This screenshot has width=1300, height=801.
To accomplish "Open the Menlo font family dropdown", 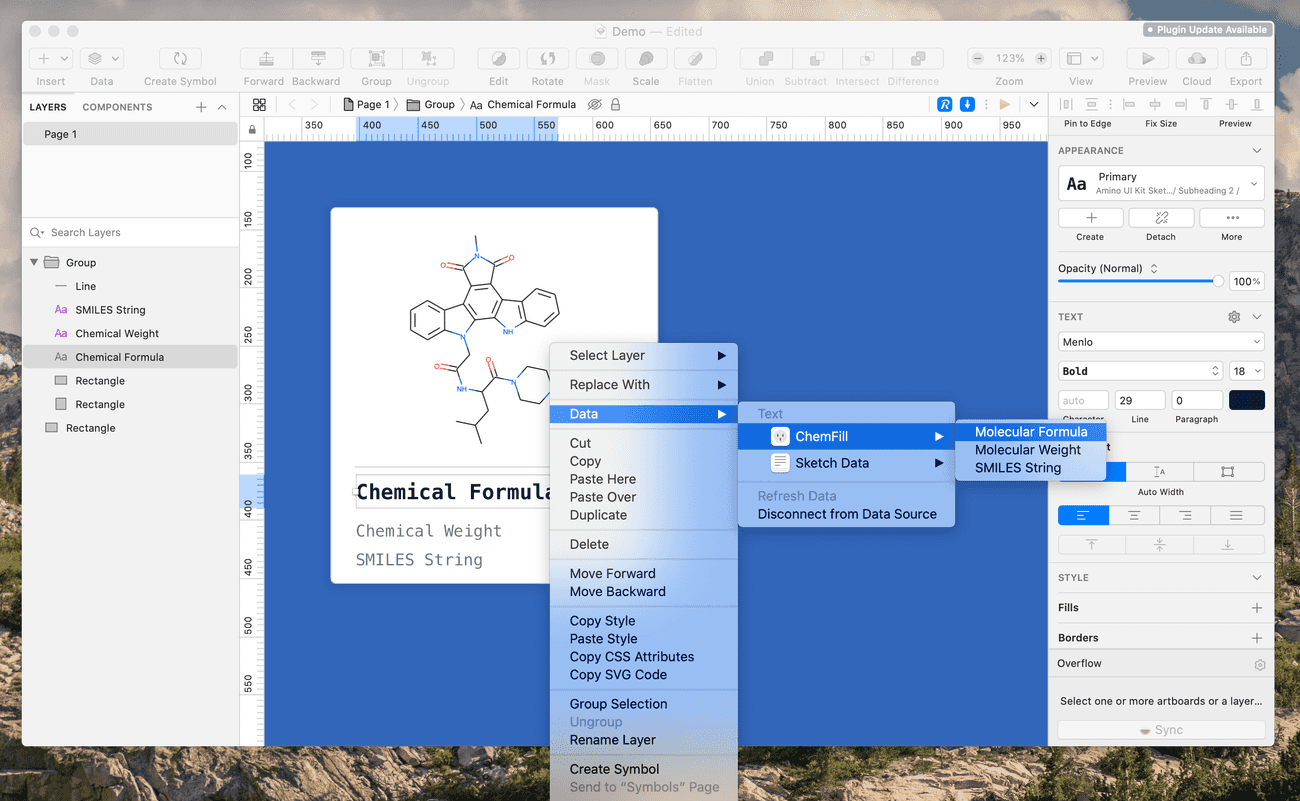I will [x=1160, y=342].
